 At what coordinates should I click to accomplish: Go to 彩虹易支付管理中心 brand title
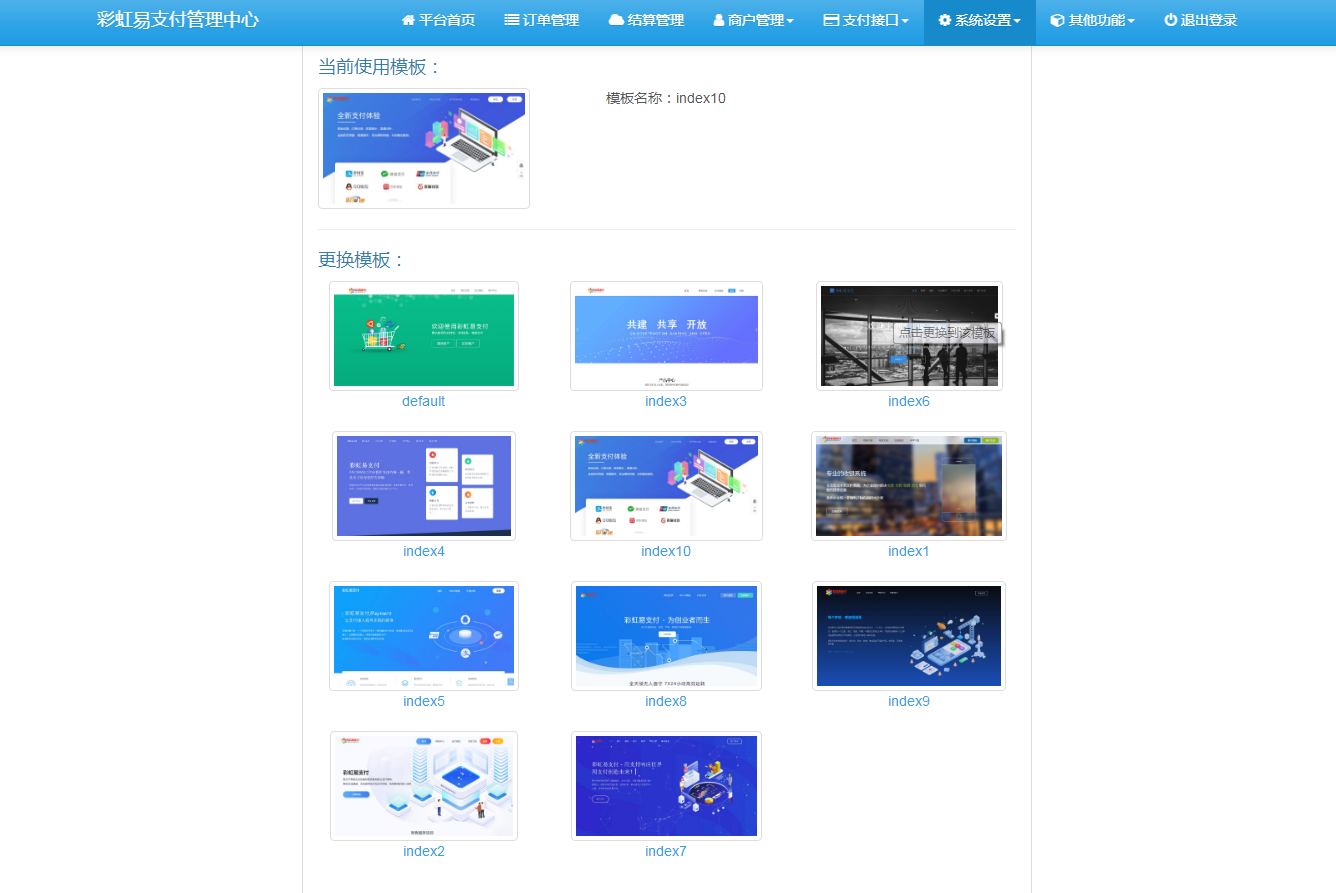tap(178, 20)
